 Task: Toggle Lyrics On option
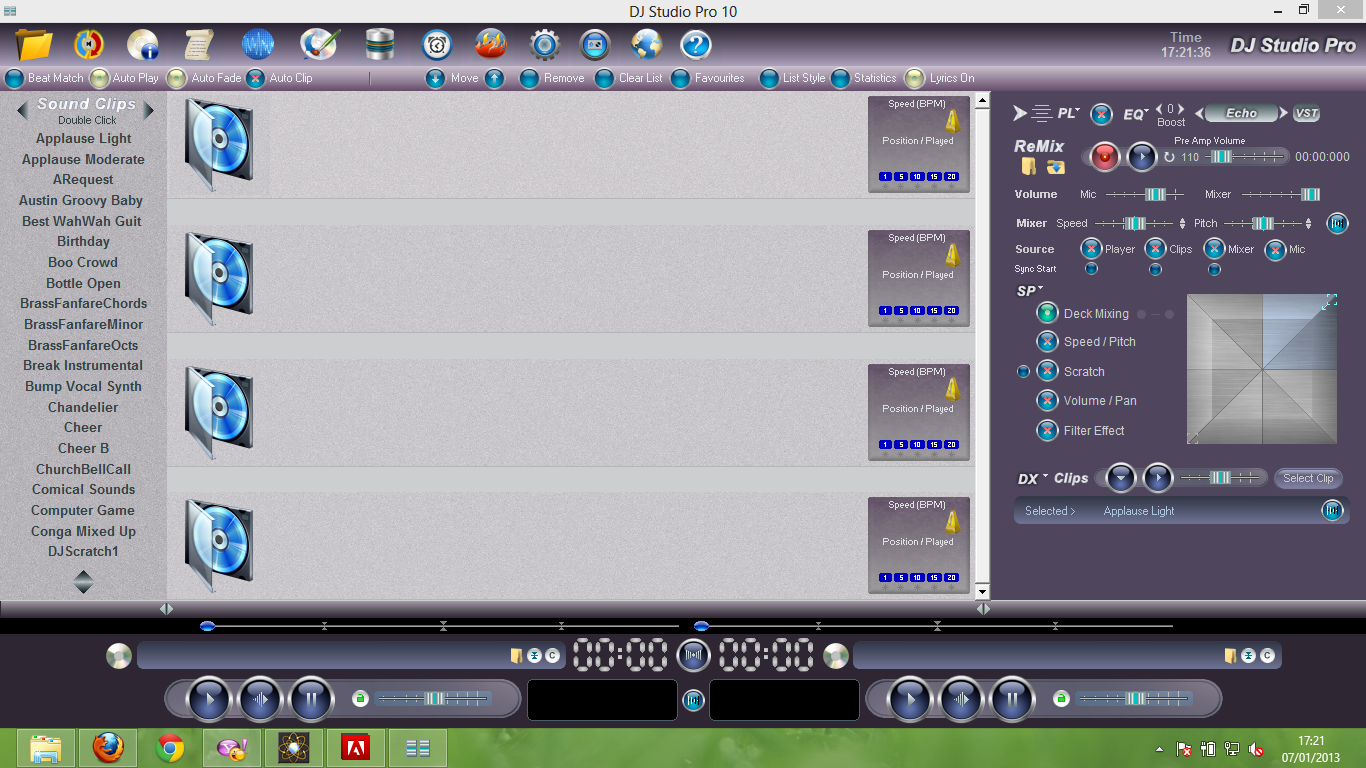click(x=915, y=78)
